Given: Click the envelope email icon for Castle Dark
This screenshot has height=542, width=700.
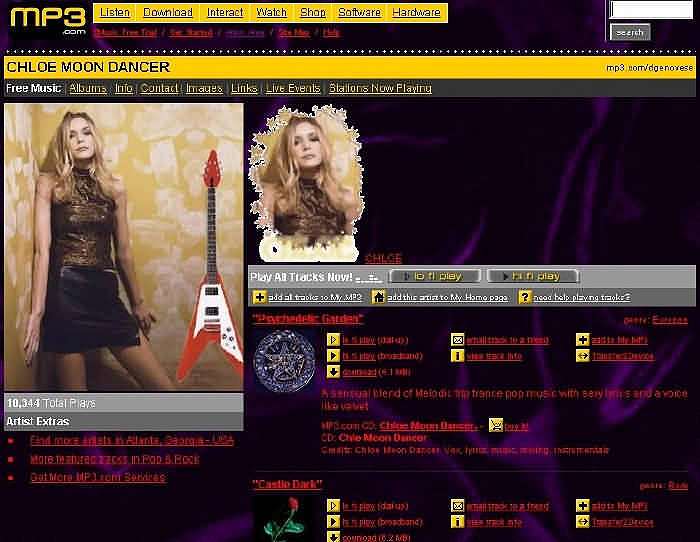Looking at the screenshot, I should pyautogui.click(x=458, y=506).
